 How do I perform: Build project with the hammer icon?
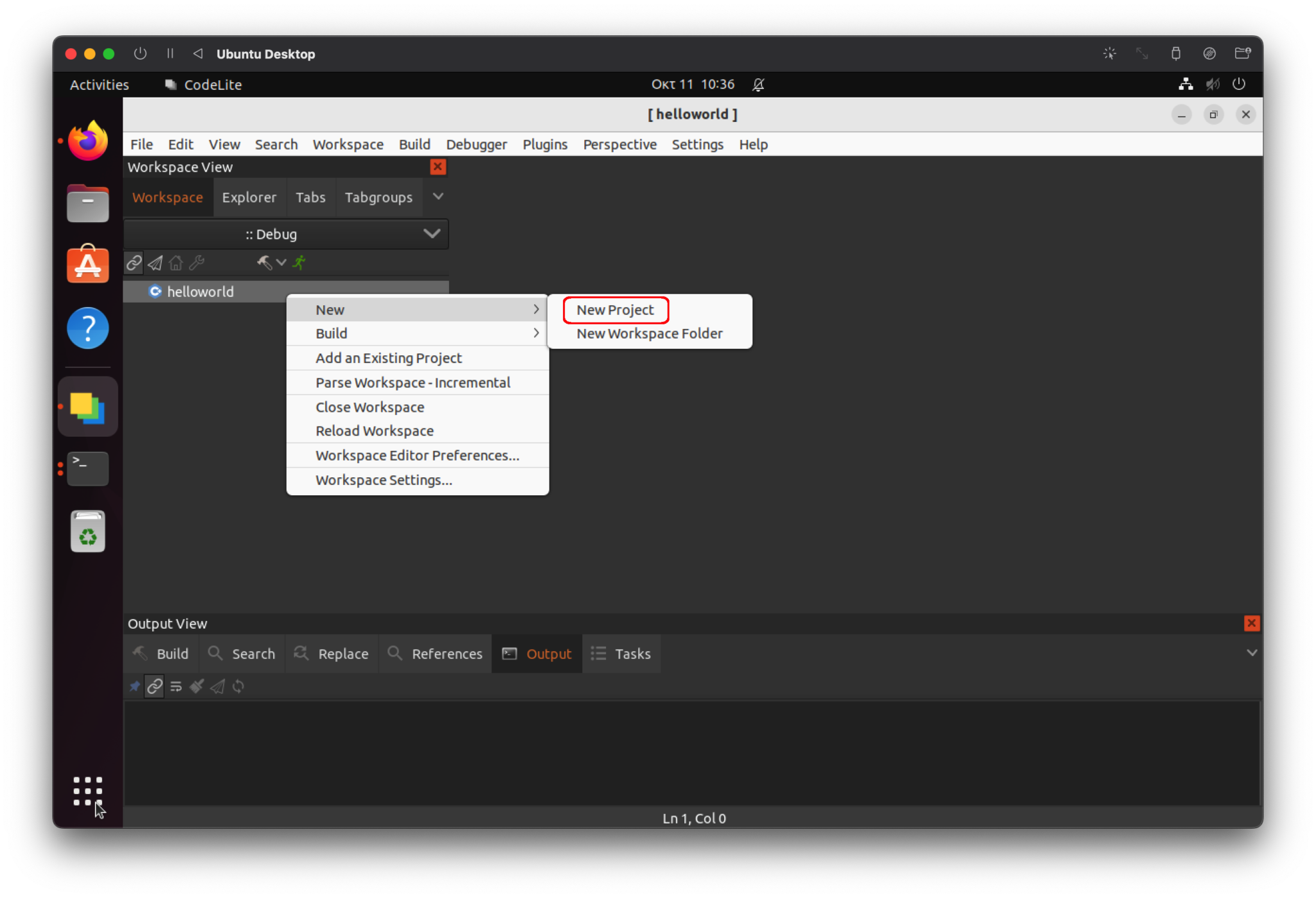(x=264, y=263)
